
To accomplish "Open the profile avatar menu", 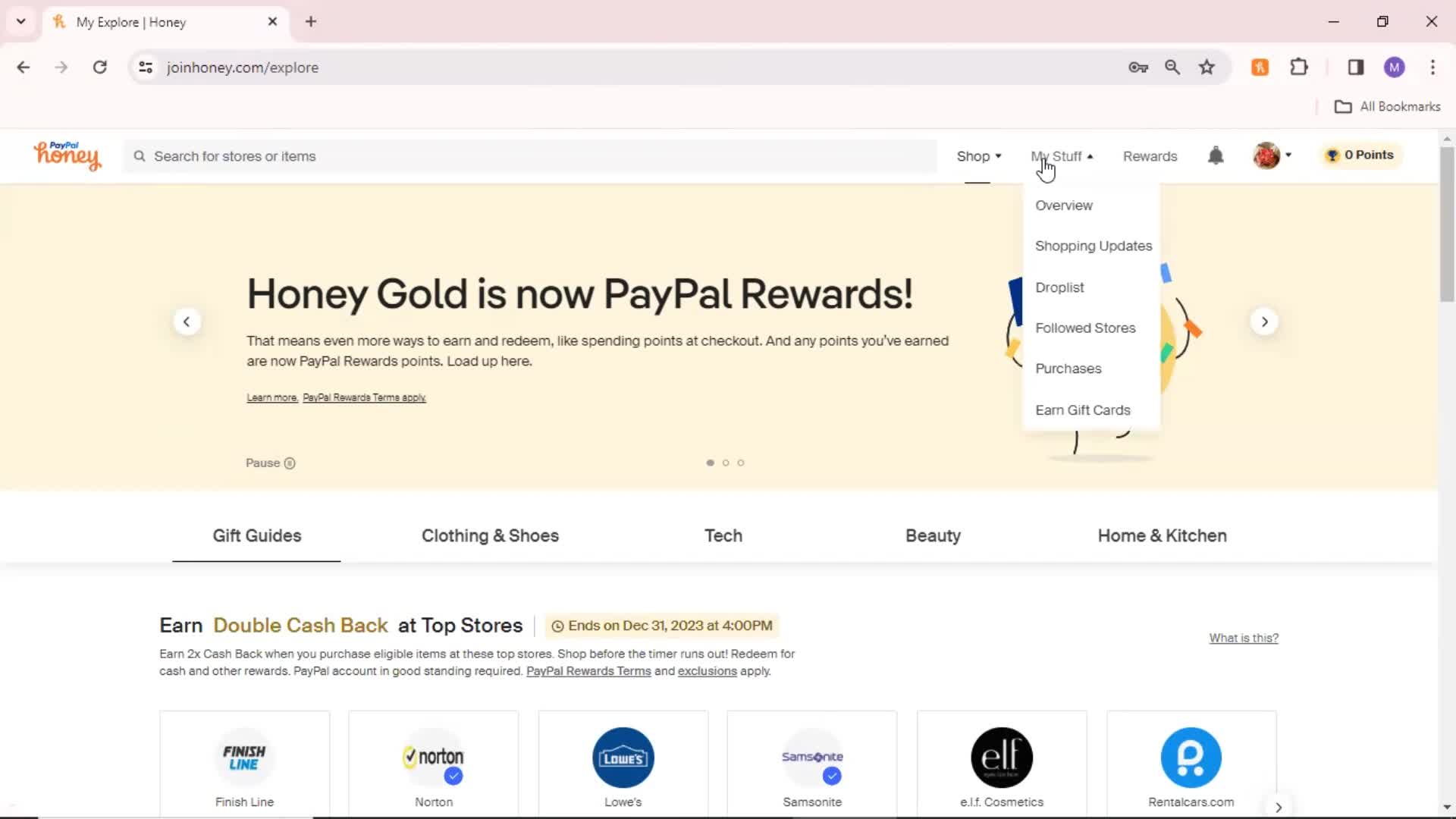I will pos(1272,155).
